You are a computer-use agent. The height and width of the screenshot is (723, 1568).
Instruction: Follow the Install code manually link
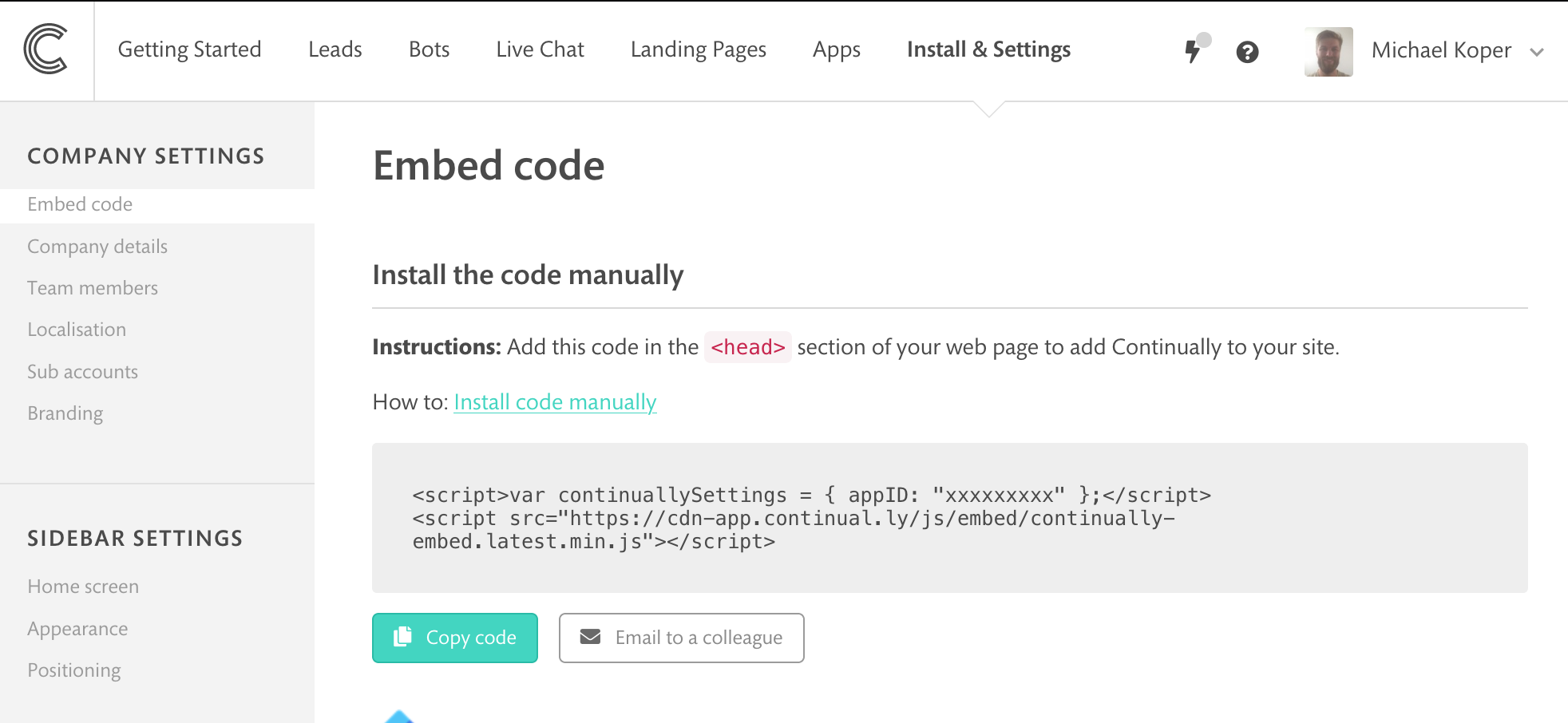point(555,402)
